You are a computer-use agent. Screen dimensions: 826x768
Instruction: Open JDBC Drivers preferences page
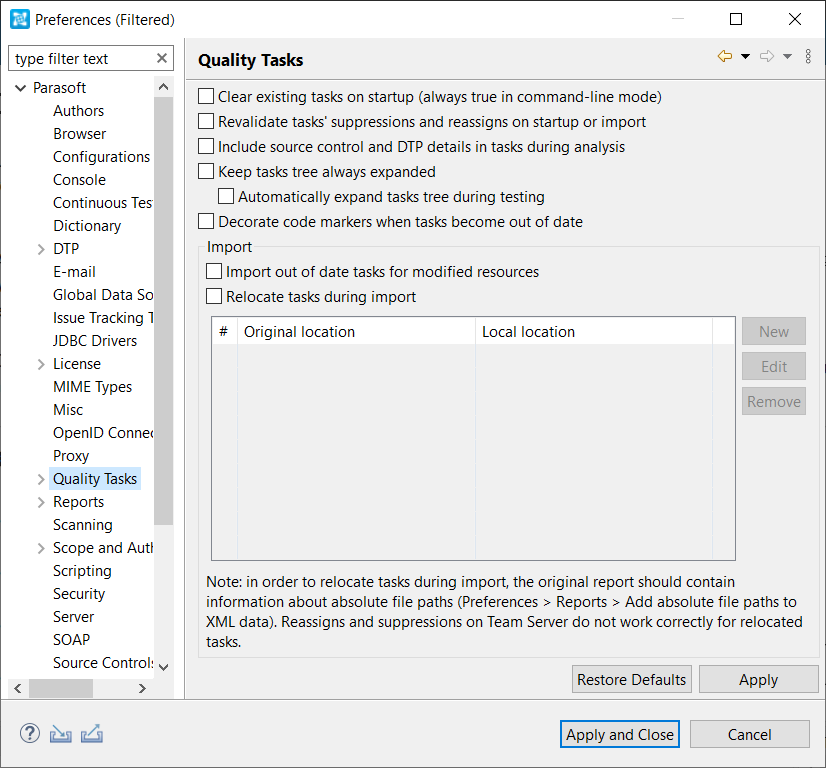(x=95, y=341)
